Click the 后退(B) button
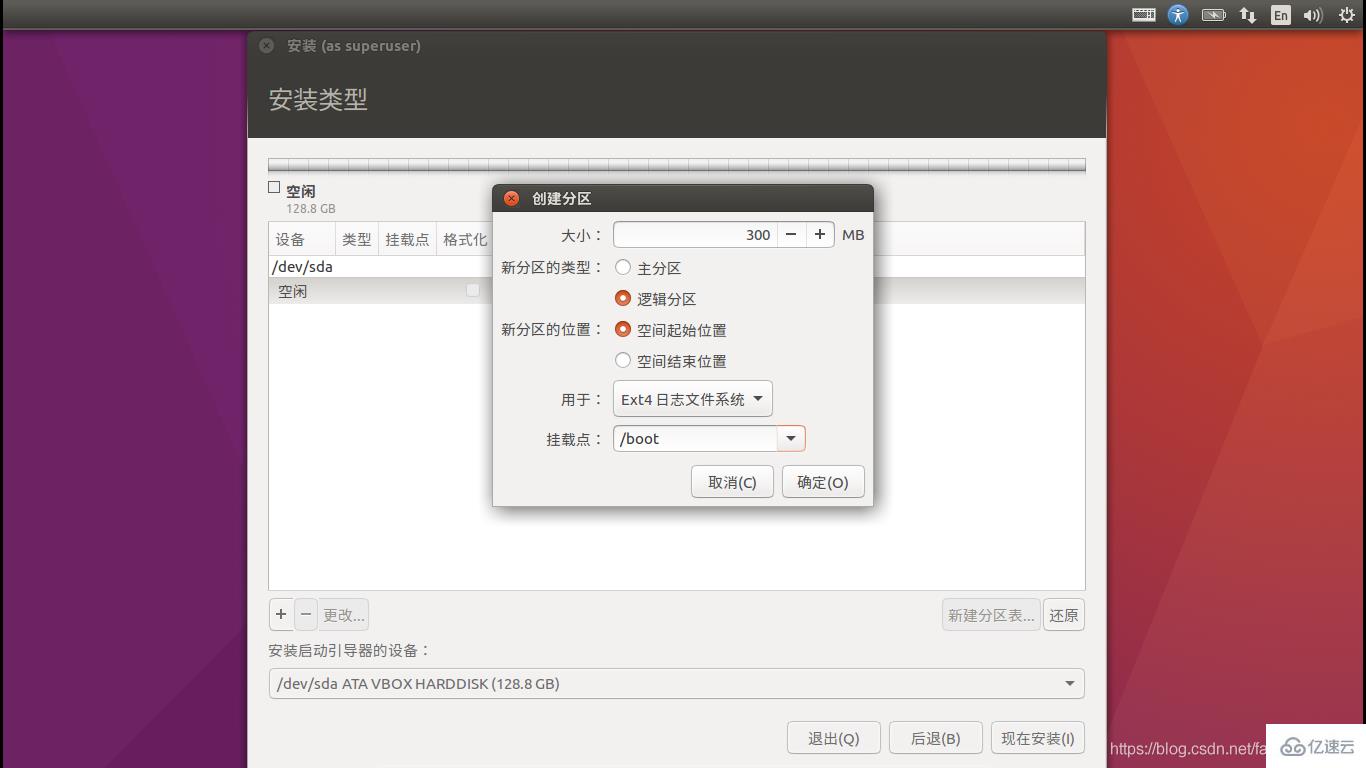1366x768 pixels. pos(936,738)
